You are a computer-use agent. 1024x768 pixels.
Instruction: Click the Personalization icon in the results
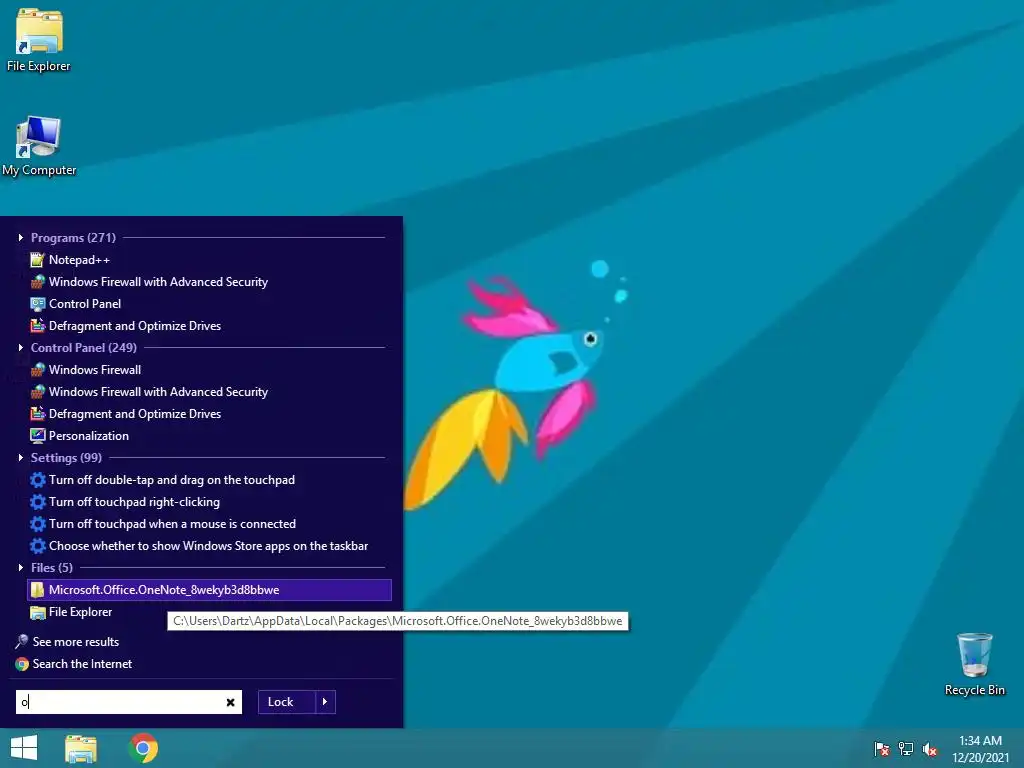click(x=38, y=436)
